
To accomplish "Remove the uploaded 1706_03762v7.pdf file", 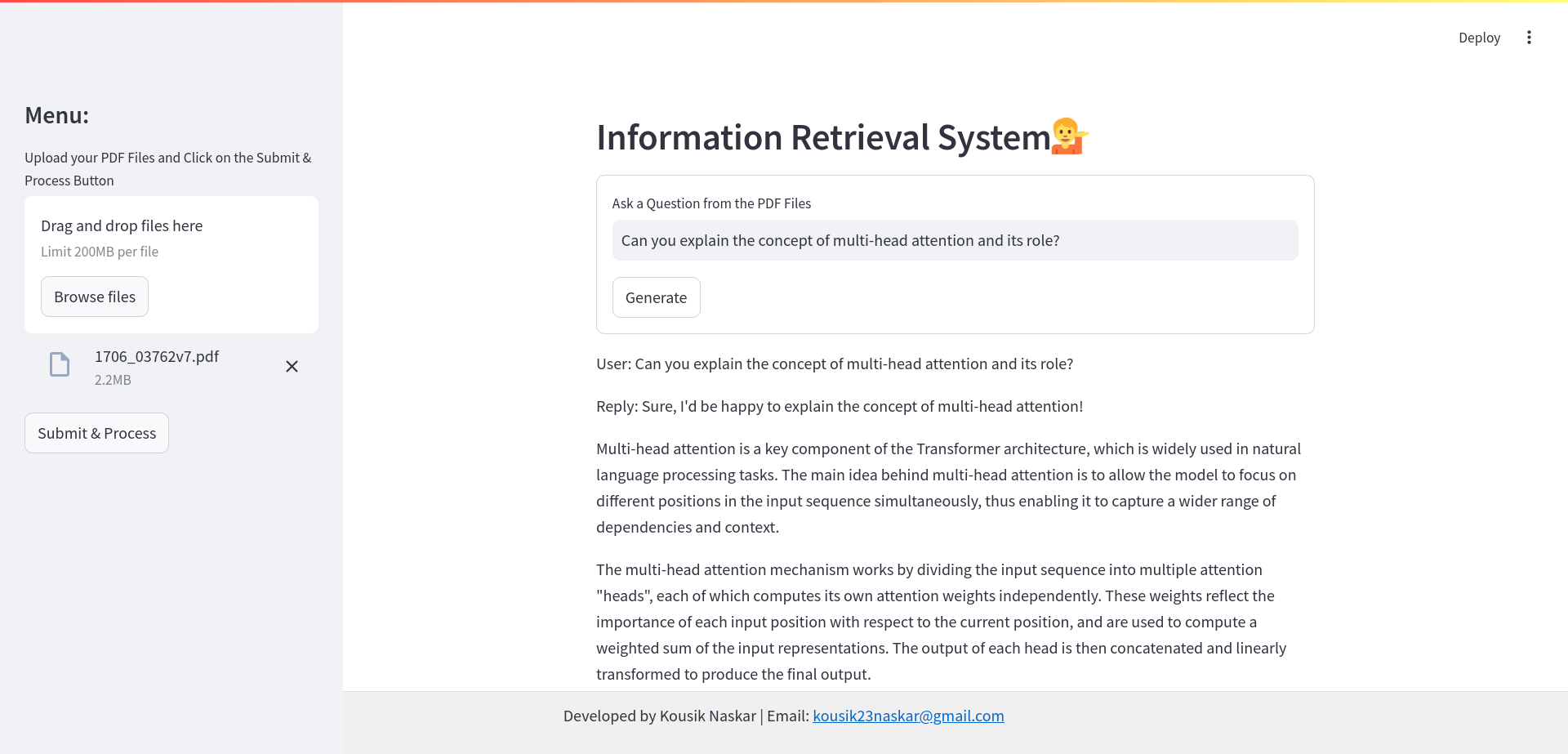I will pos(292,367).
